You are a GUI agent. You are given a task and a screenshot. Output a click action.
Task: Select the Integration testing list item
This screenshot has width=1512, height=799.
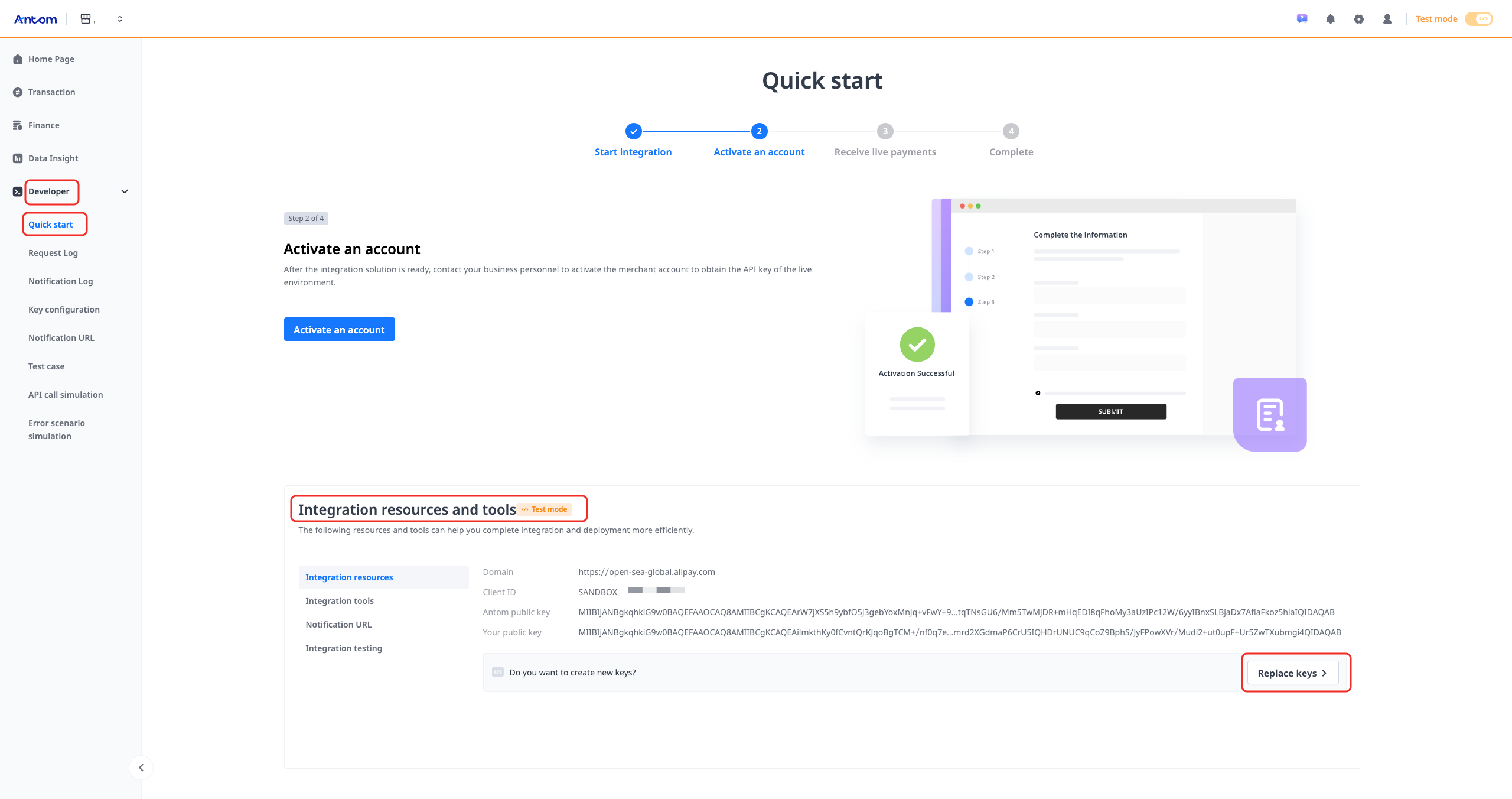pos(344,648)
